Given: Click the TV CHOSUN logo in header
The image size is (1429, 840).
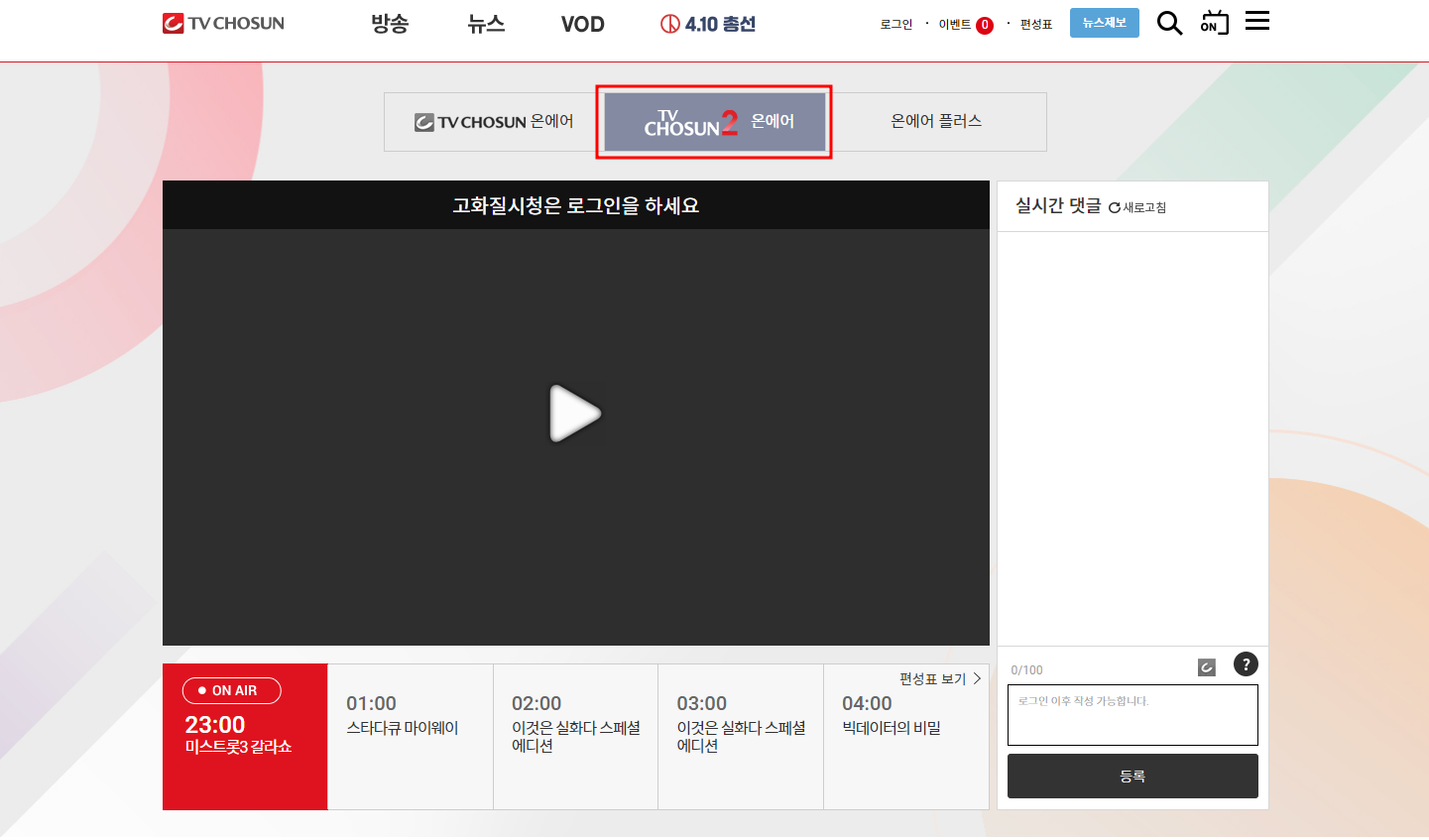Looking at the screenshot, I should pos(223,23).
